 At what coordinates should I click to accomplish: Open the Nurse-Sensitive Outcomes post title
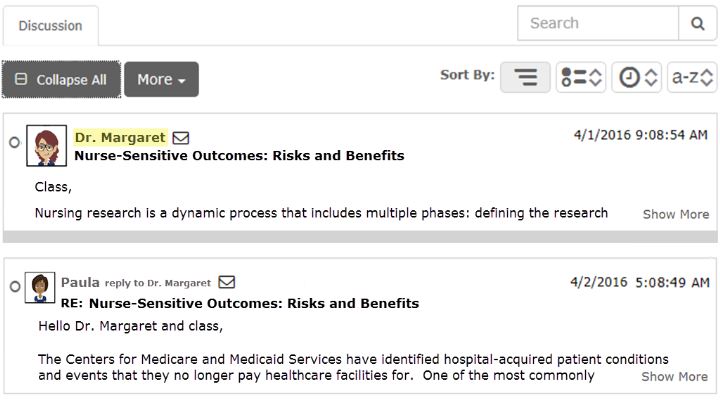[x=239, y=156]
